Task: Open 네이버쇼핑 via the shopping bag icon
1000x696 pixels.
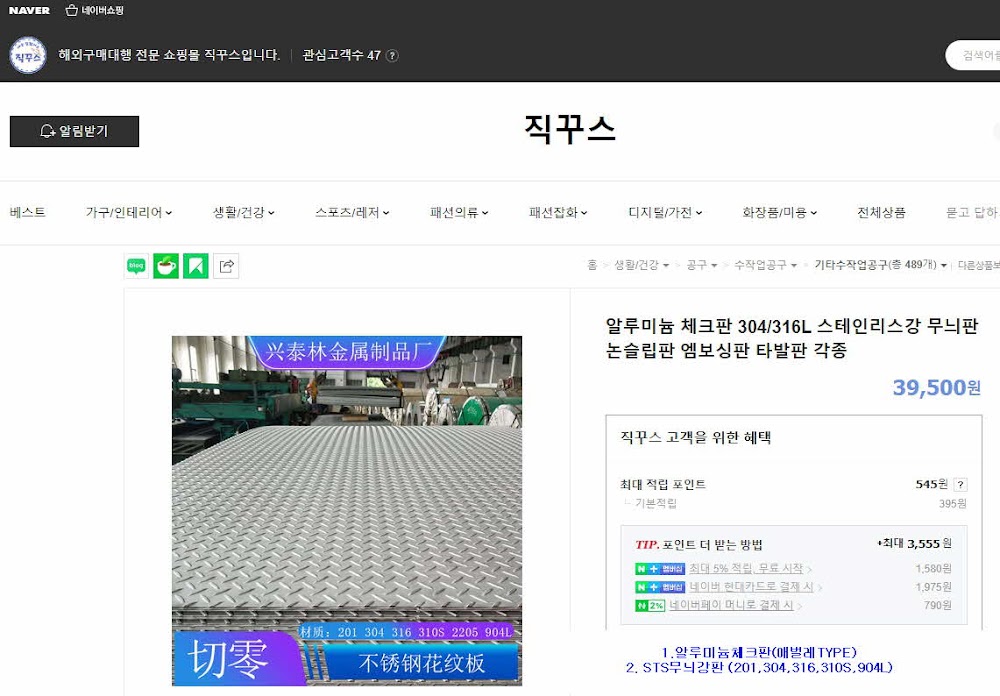Action: click(94, 10)
